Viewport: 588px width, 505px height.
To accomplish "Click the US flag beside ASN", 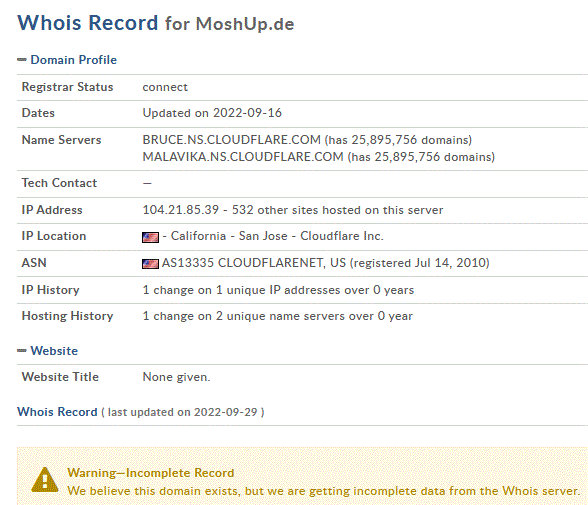I will (x=150, y=264).
